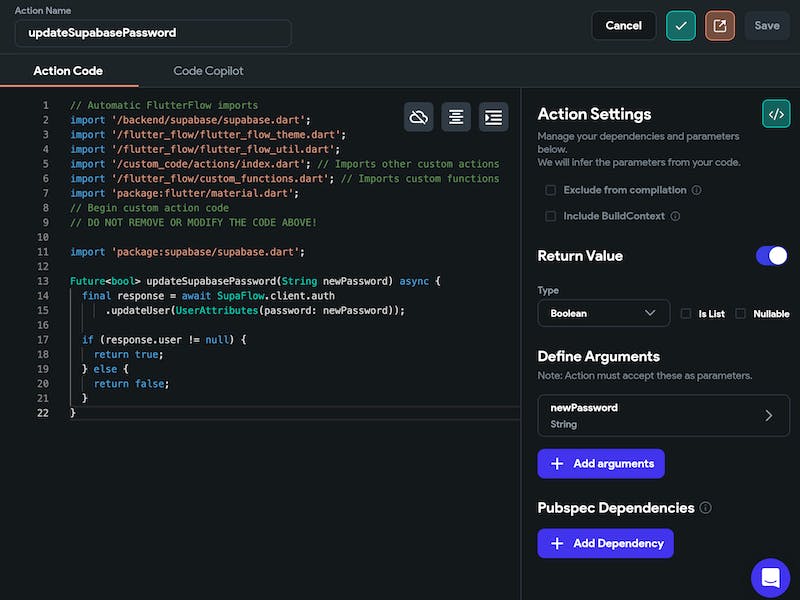Click the 'DO NOT REMOVE OR MODIFY' comment
Screen dimensions: 800x600
click(193, 222)
